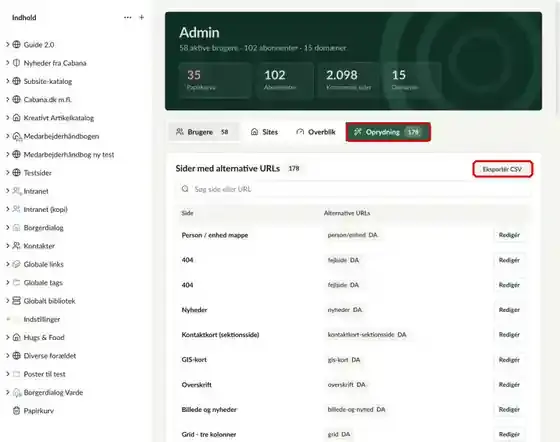
Task: Click the globe icon beside Diverse forældet
Action: coord(16,356)
